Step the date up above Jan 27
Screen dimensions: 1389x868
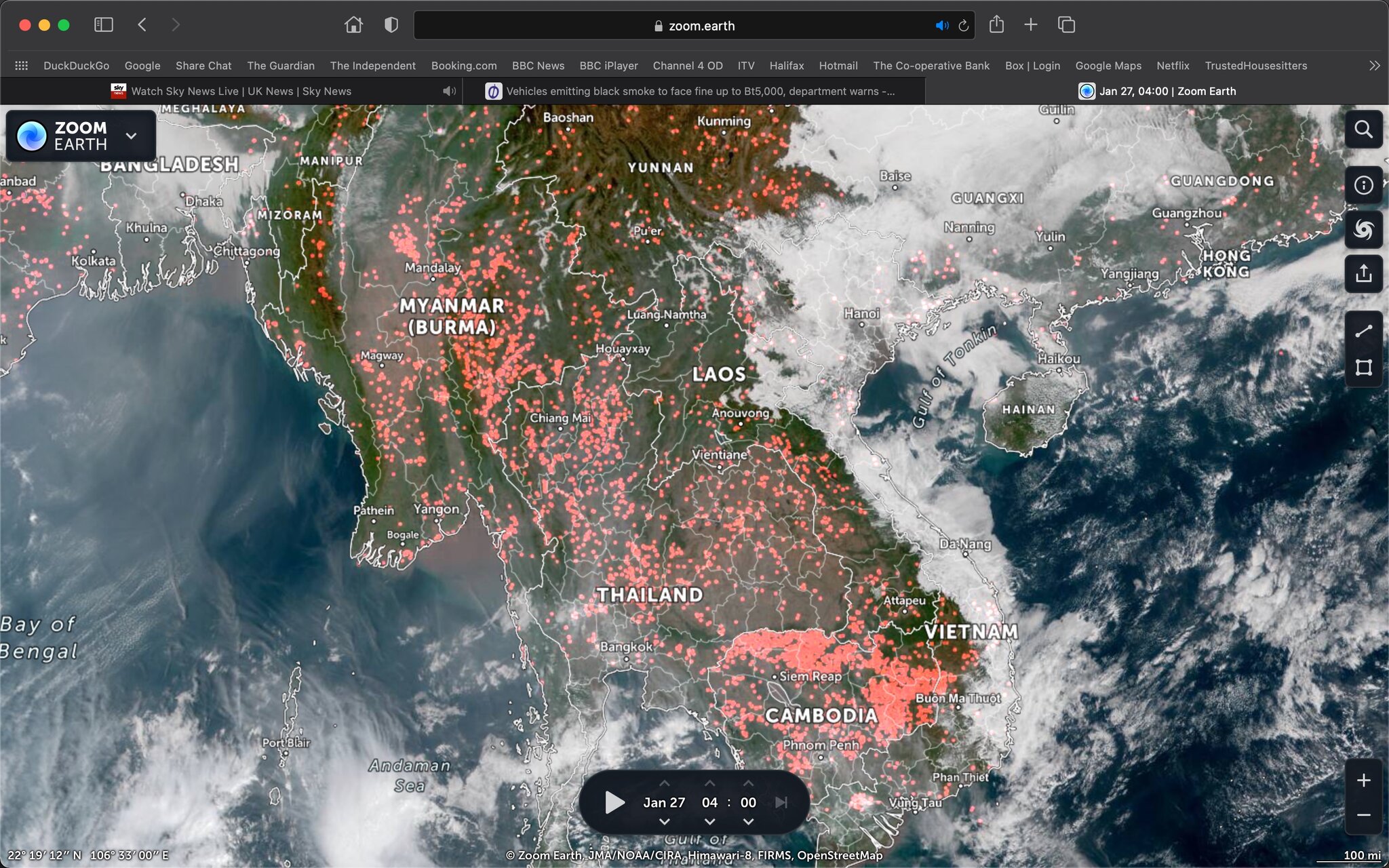(664, 783)
